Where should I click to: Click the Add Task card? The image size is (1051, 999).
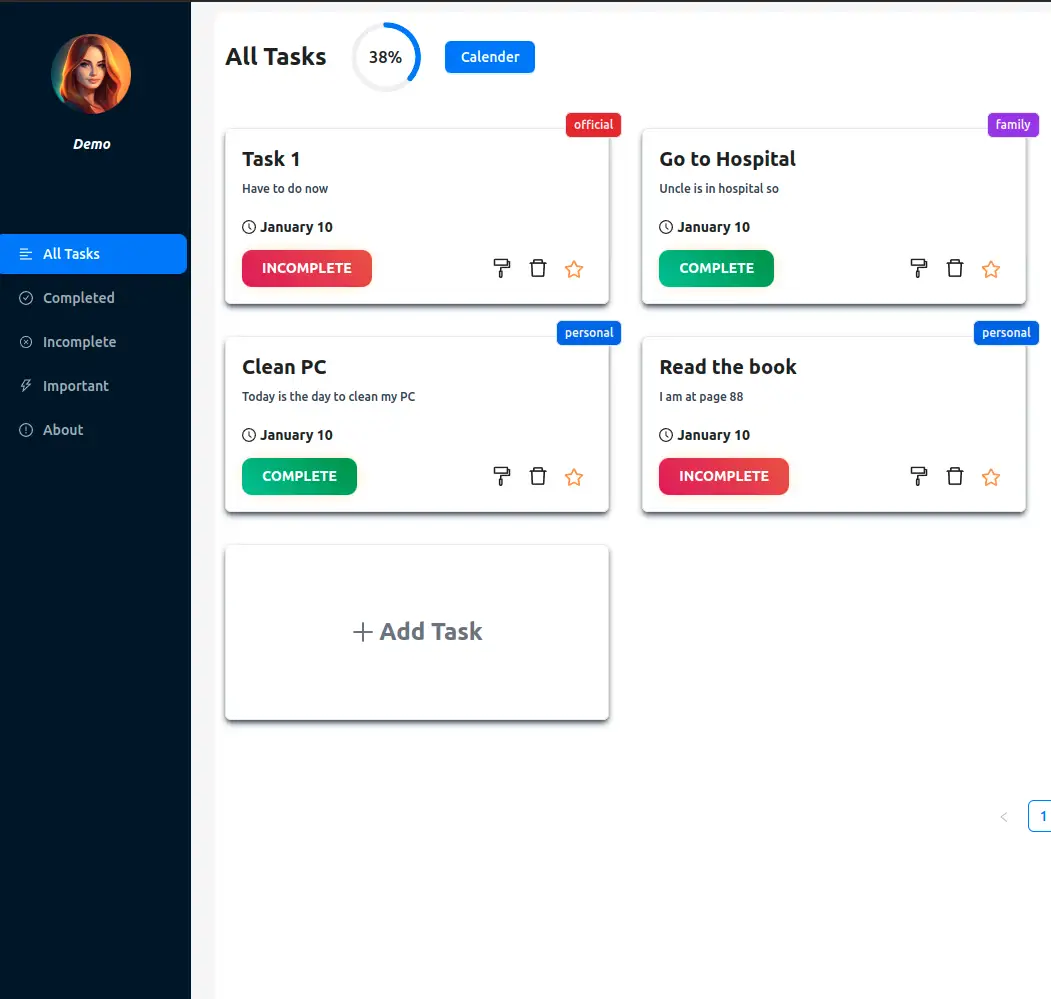[417, 632]
